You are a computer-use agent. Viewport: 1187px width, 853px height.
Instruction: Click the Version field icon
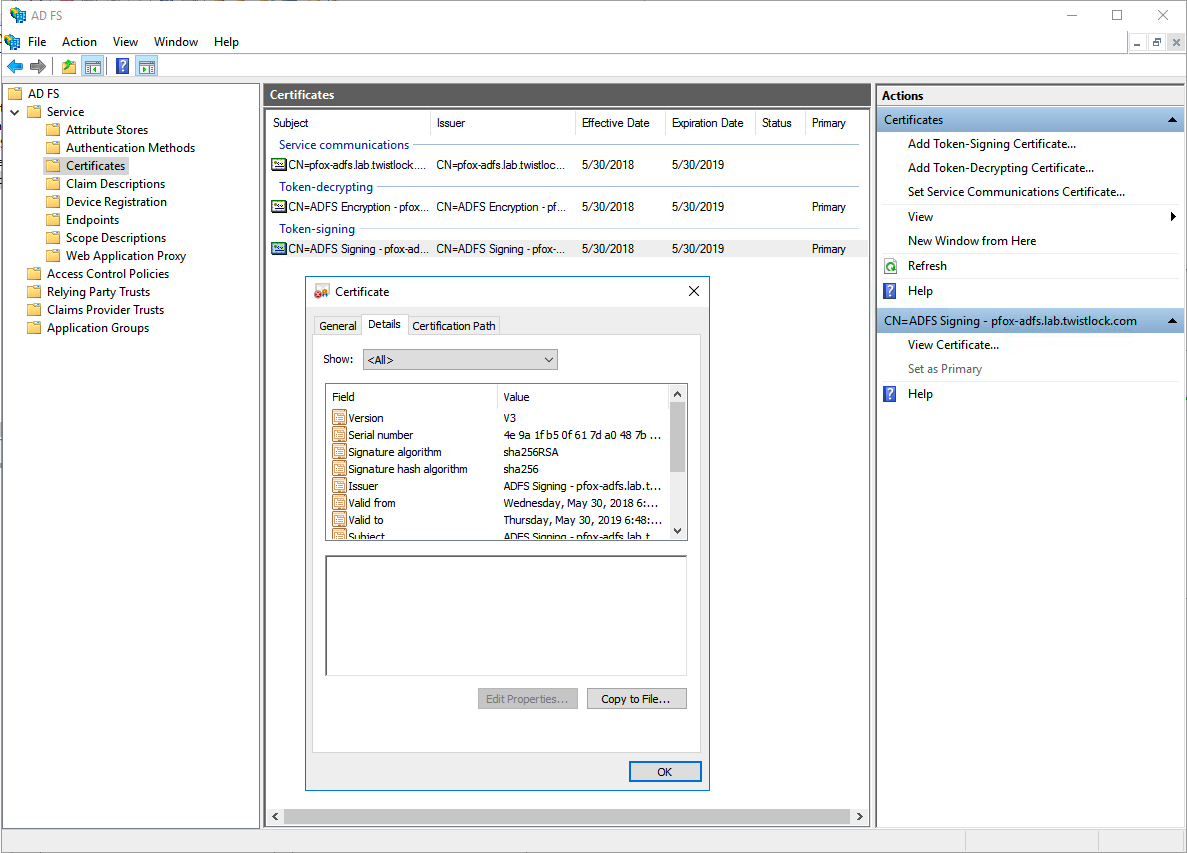[x=339, y=418]
